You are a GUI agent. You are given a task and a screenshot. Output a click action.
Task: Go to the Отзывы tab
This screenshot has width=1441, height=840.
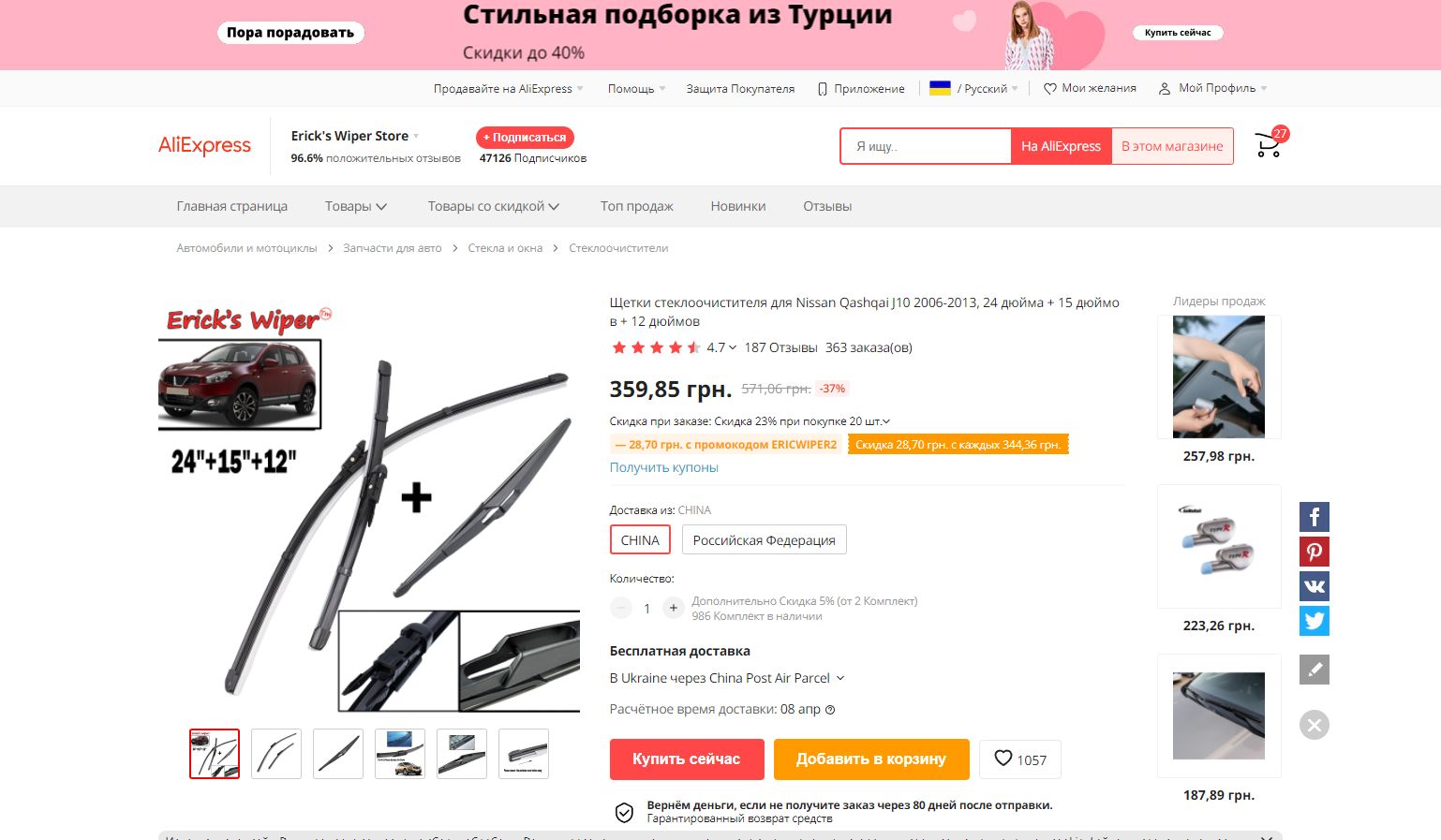click(827, 206)
